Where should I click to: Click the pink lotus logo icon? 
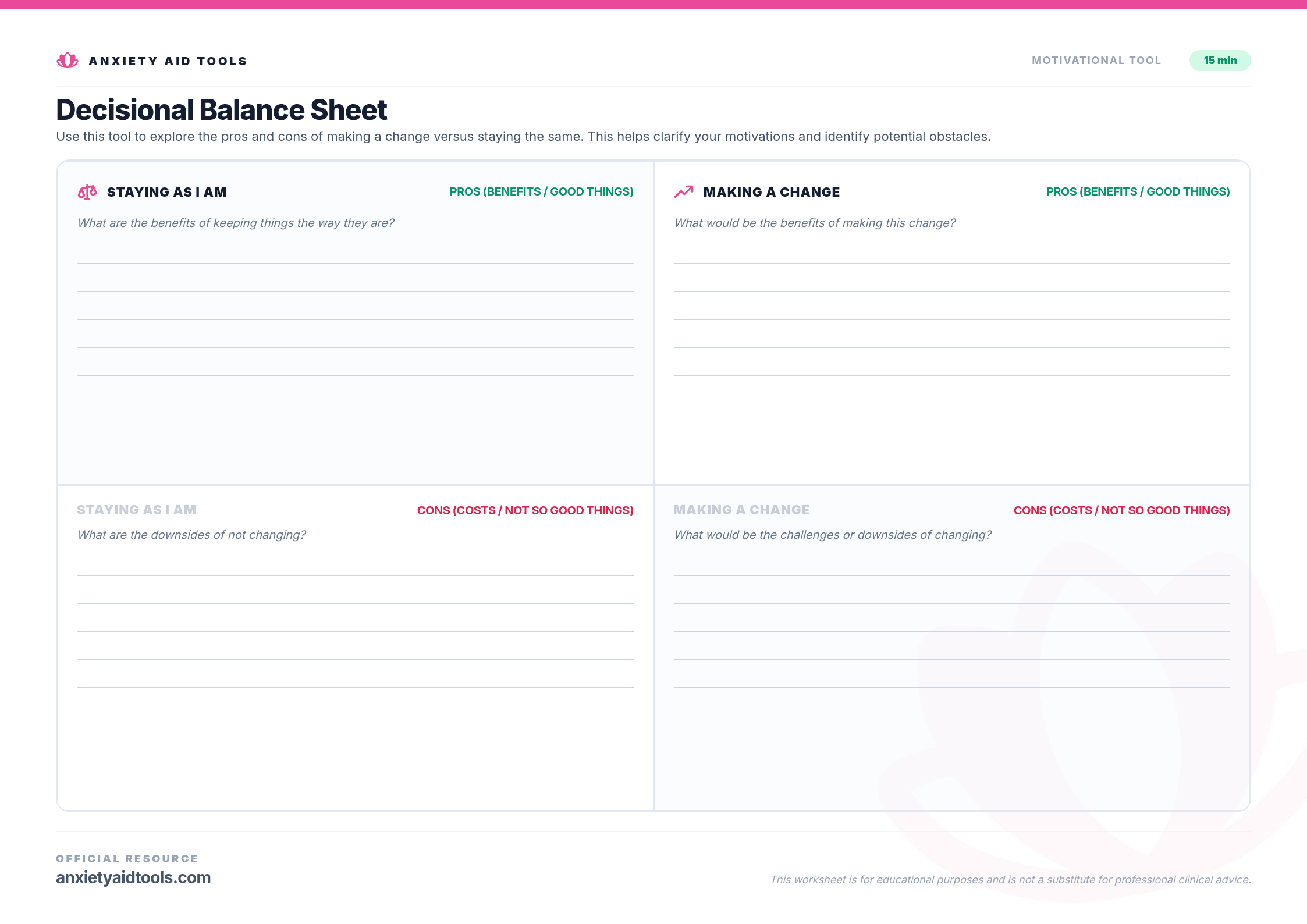tap(66, 60)
